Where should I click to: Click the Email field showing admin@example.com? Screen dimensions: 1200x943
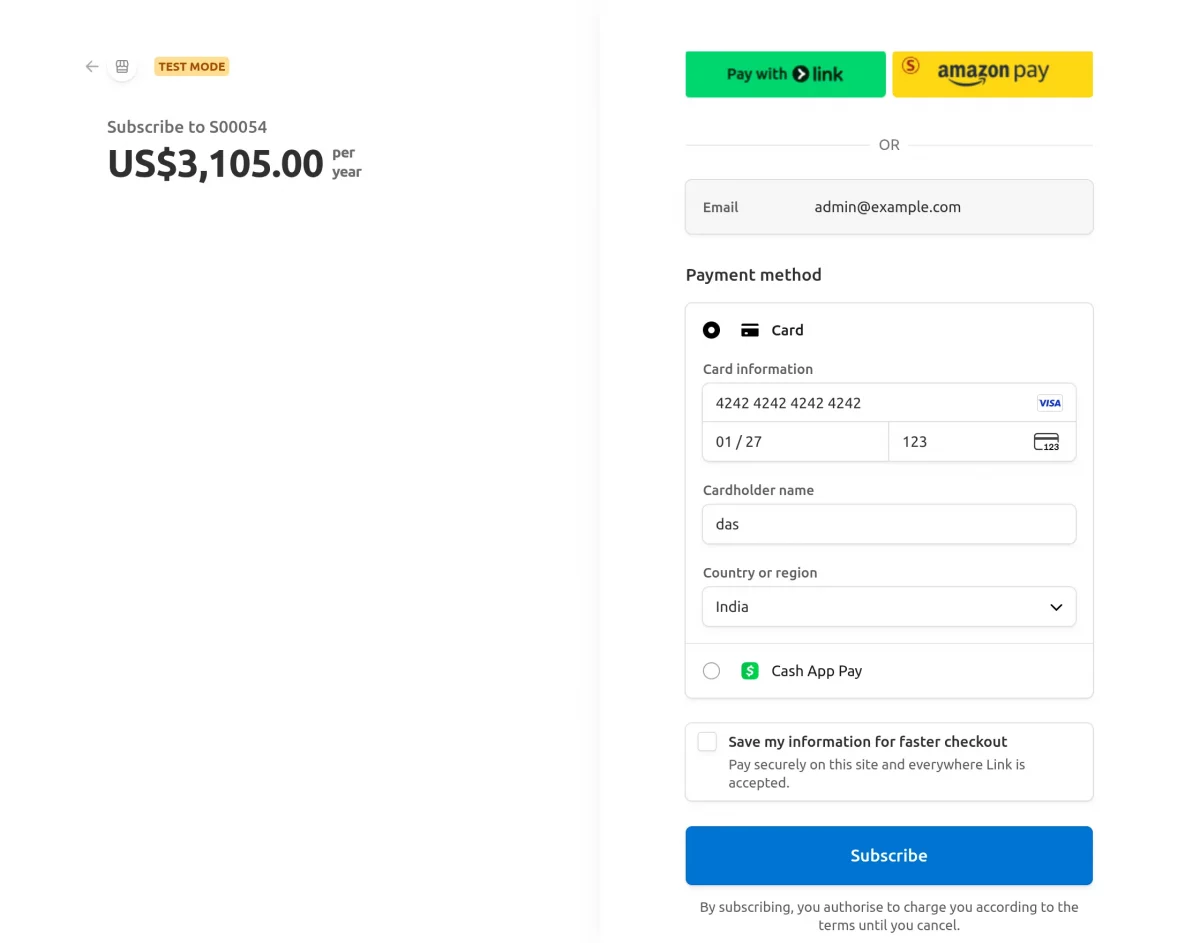(x=888, y=207)
